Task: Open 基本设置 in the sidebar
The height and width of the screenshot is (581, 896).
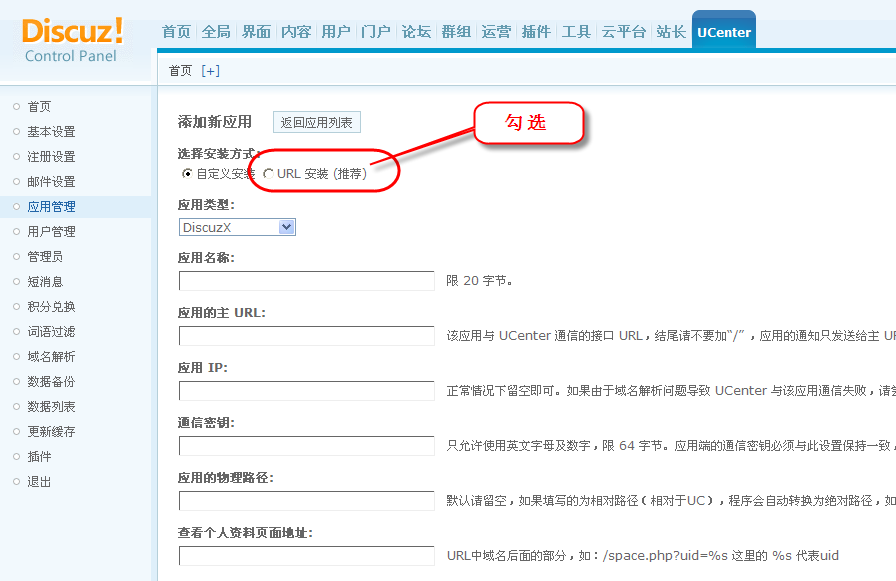Action: [51, 132]
